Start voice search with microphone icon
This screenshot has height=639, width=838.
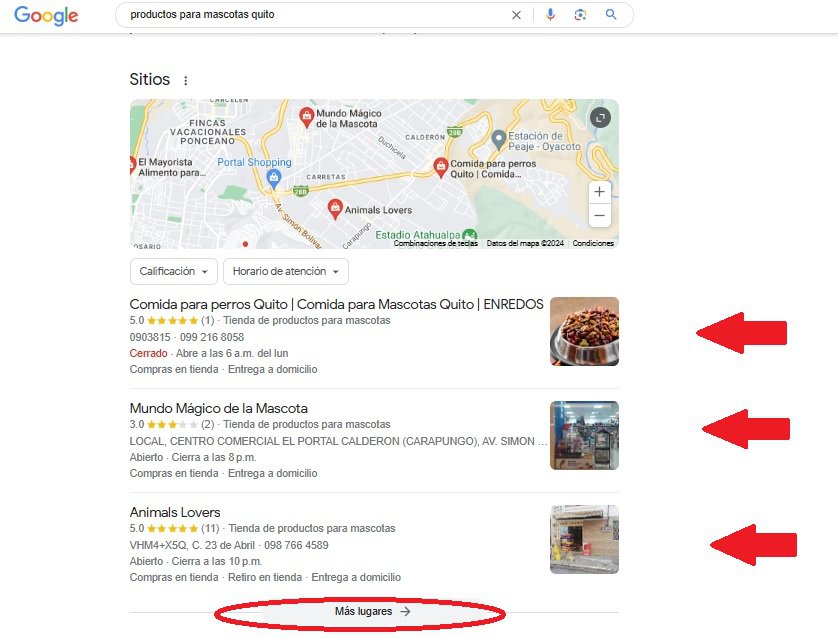click(550, 15)
